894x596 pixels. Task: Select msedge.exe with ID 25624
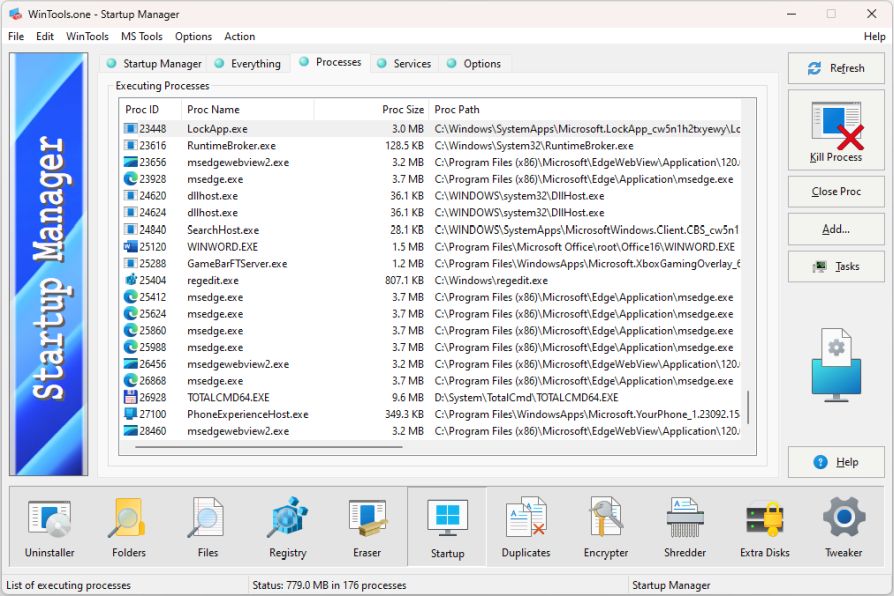click(x=430, y=314)
